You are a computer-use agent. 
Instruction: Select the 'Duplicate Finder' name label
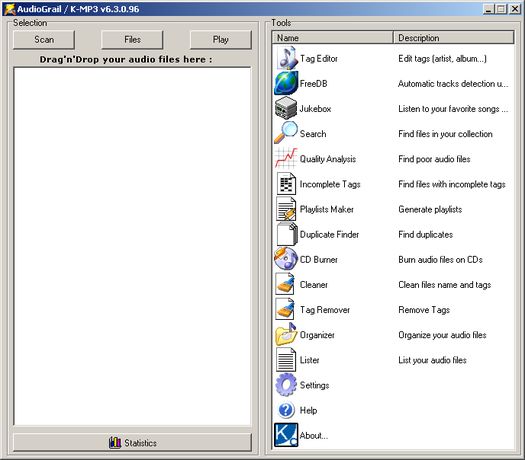coord(329,234)
